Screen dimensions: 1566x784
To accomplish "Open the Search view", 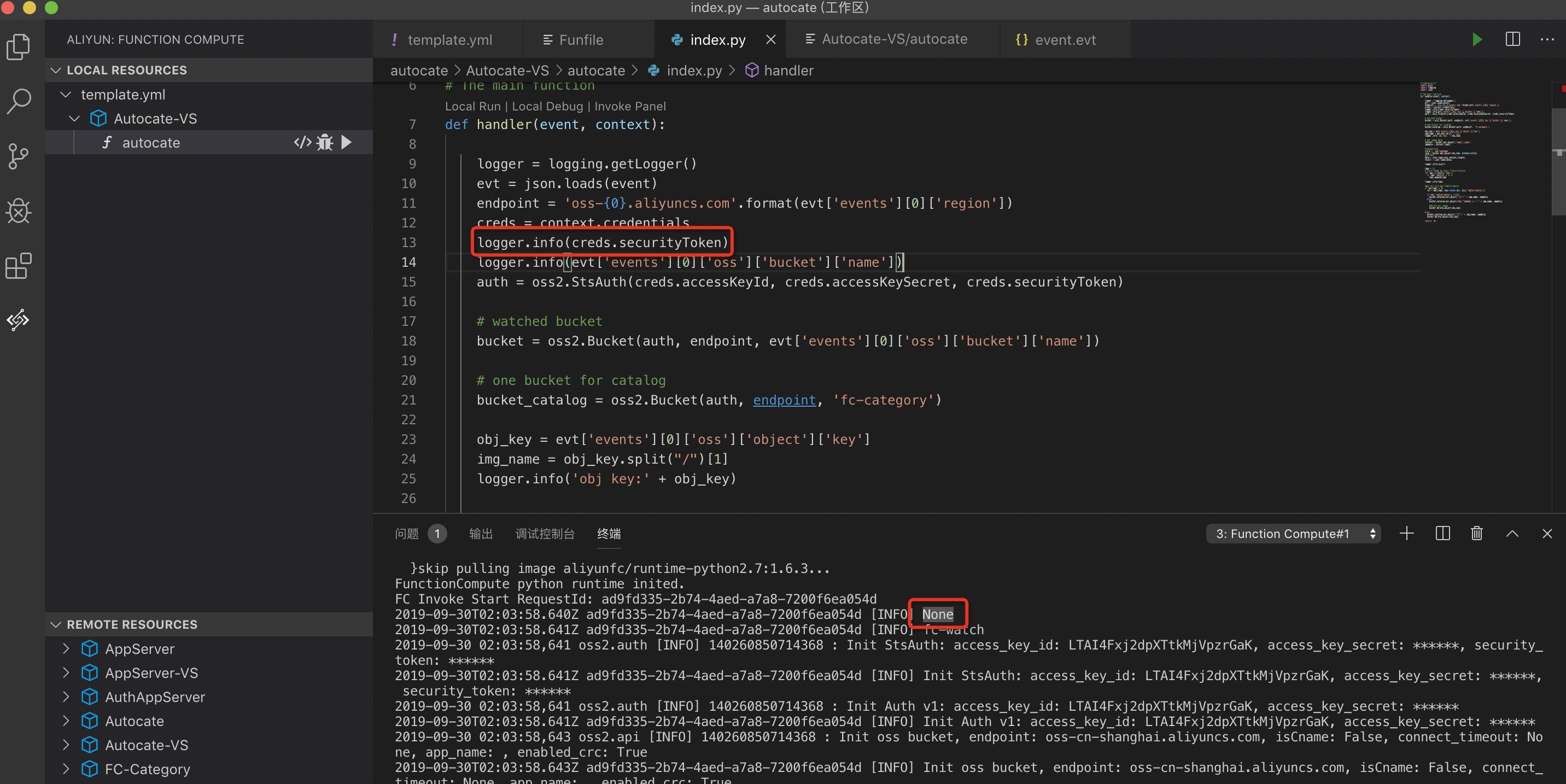I will click(17, 102).
